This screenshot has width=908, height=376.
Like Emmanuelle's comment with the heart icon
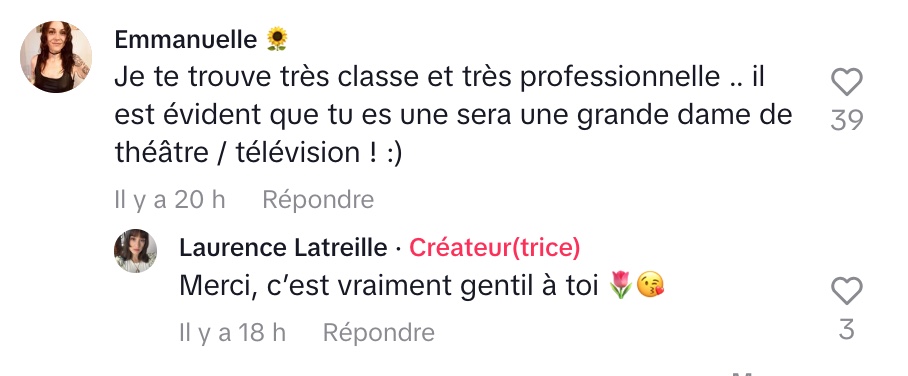(847, 82)
